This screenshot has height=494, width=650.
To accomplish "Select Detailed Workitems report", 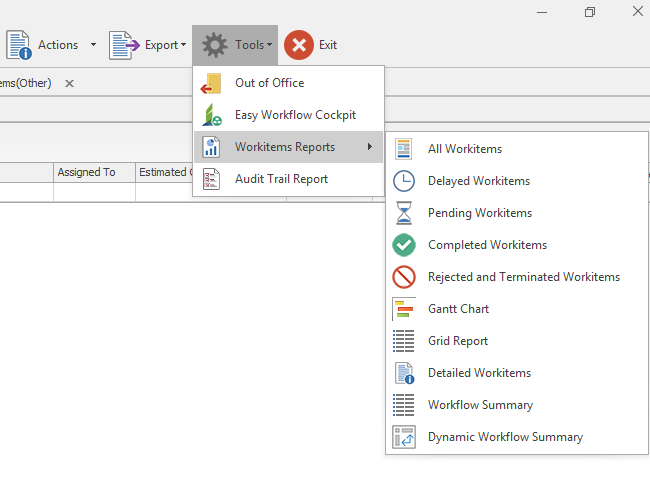I will point(479,373).
